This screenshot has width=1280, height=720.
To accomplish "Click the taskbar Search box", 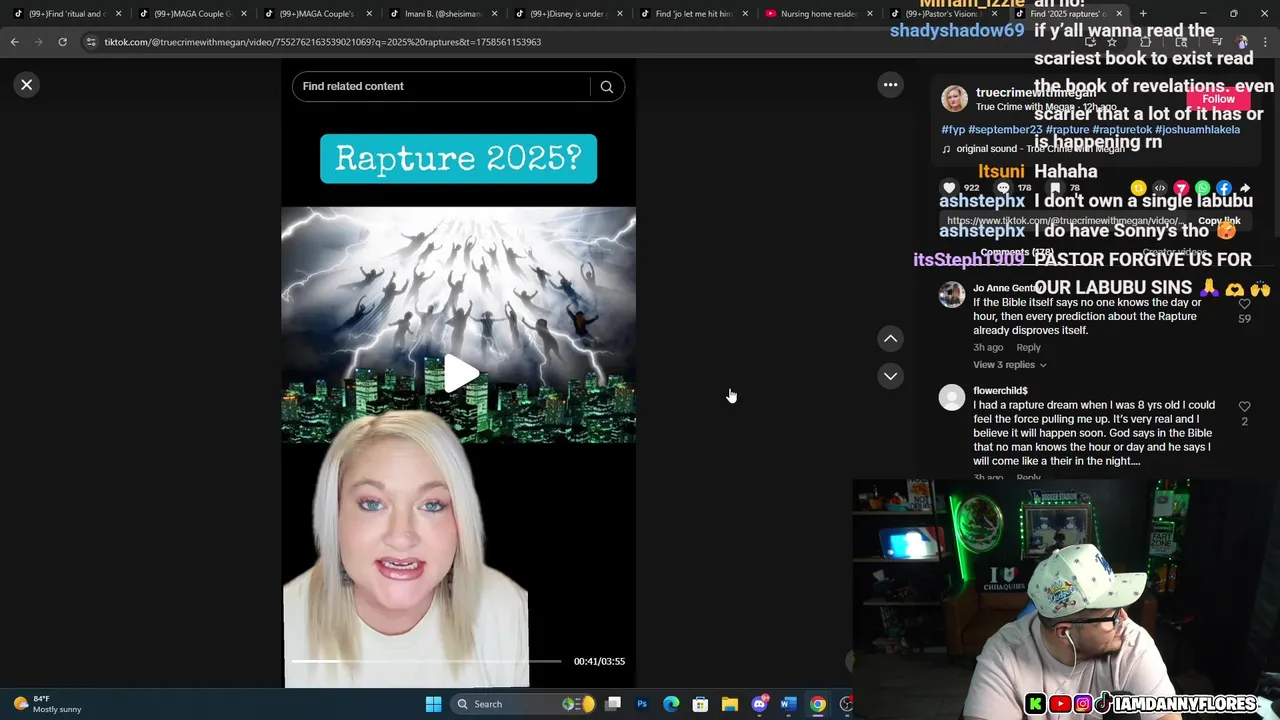I will point(521,704).
